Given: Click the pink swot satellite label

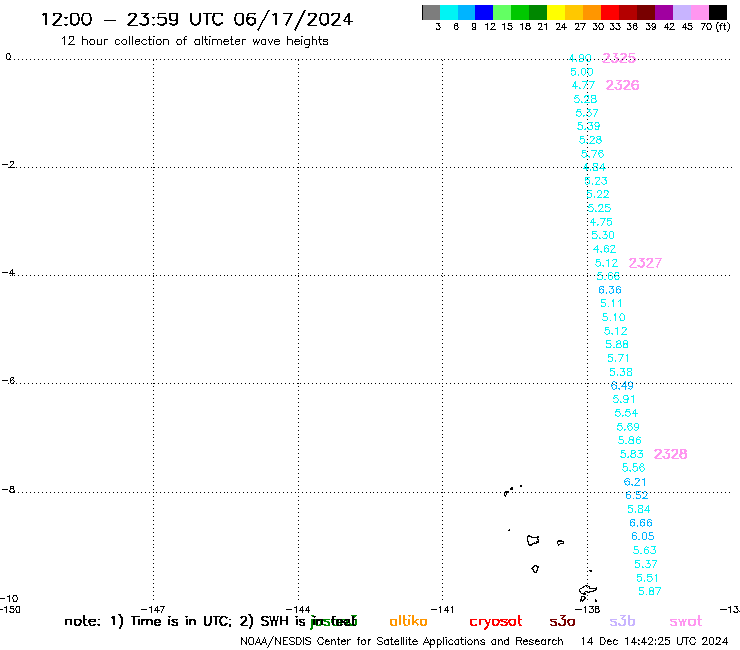Looking at the screenshot, I should click(686, 622).
